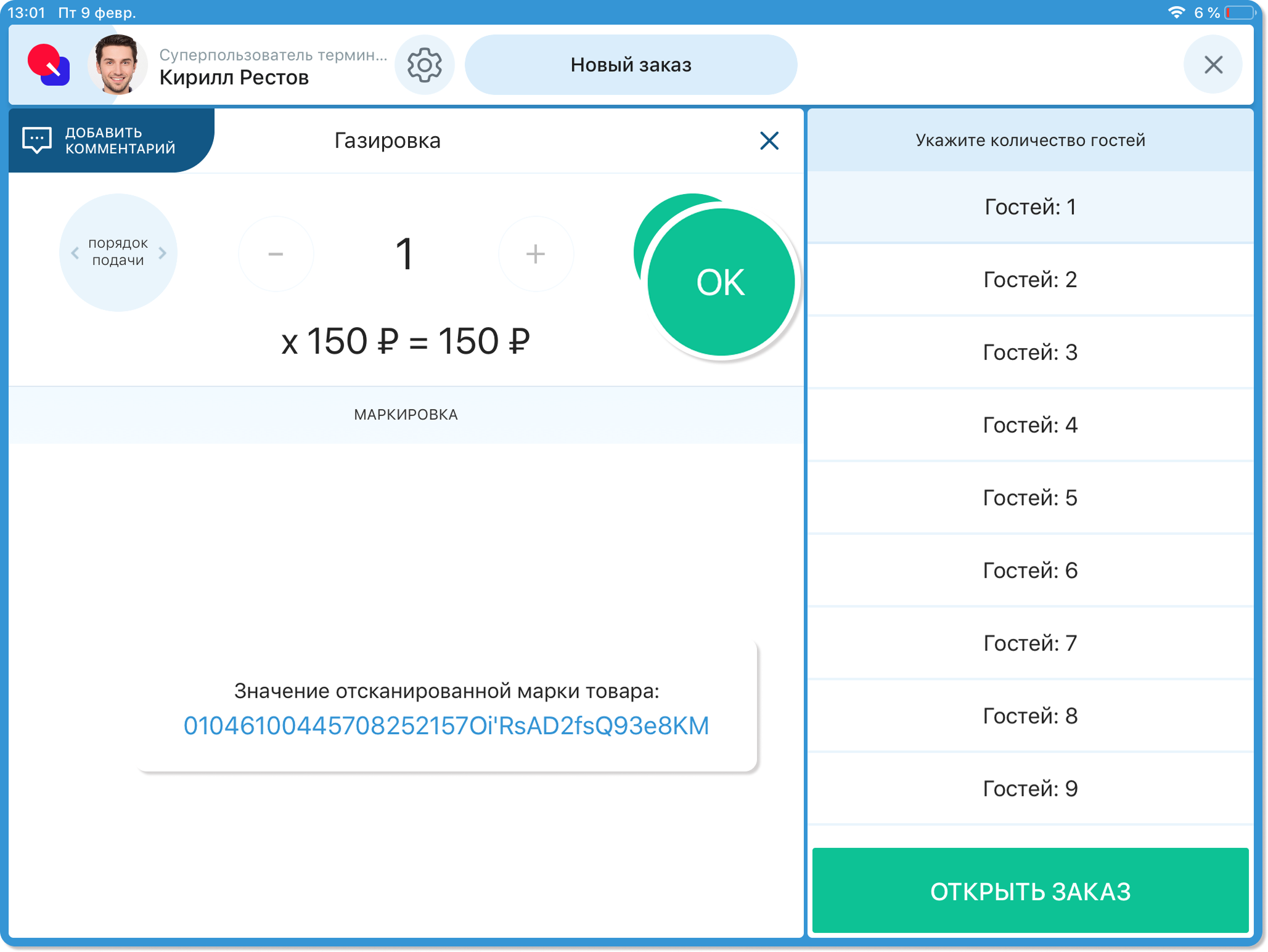Close the Газировка item panel
Image resolution: width=1268 pixels, height=952 pixels.
[x=769, y=141]
